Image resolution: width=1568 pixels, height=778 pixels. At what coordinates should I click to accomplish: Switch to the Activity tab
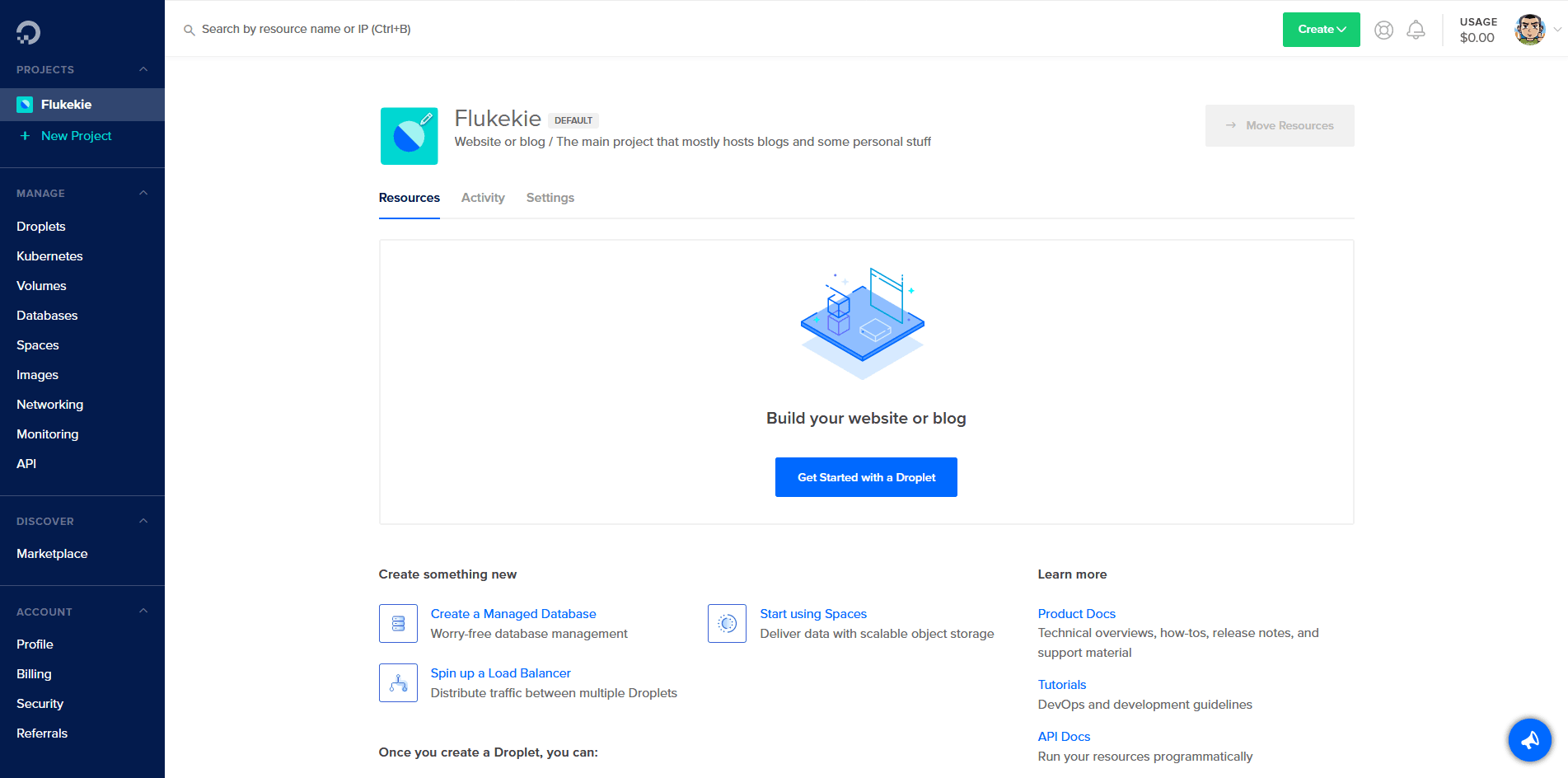coord(483,198)
